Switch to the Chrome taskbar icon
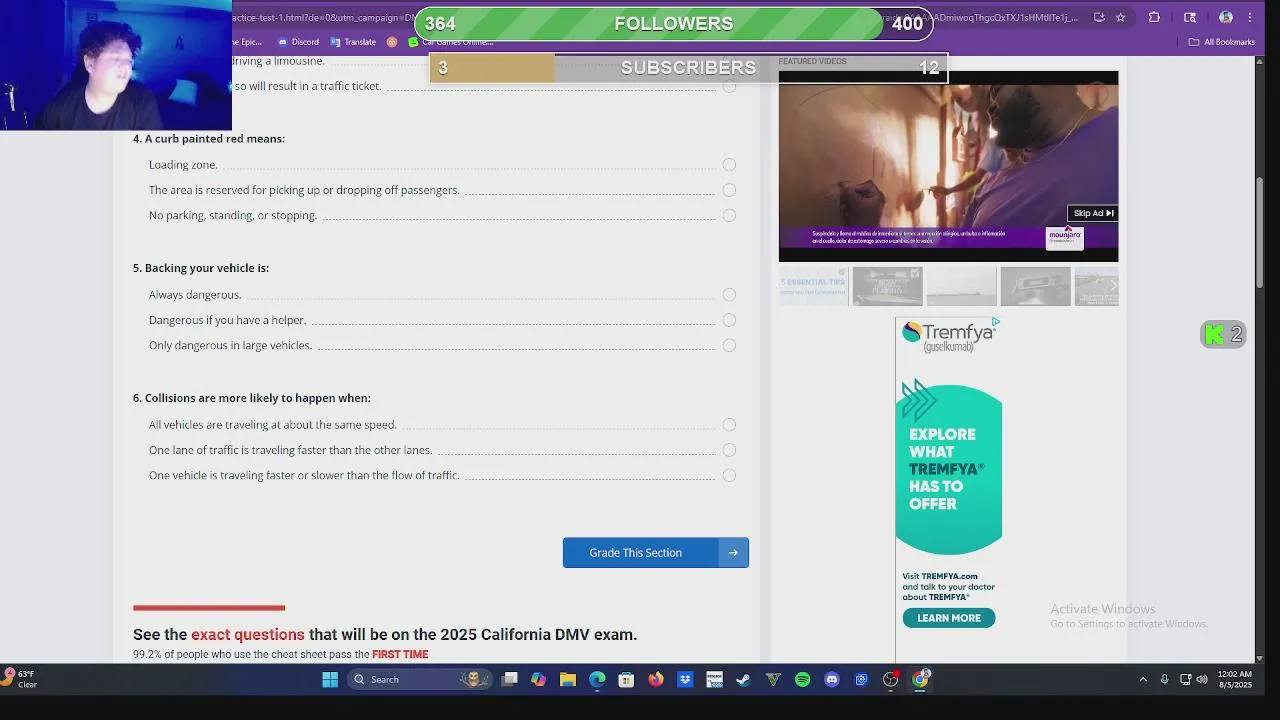This screenshot has width=1280, height=720. click(920, 680)
